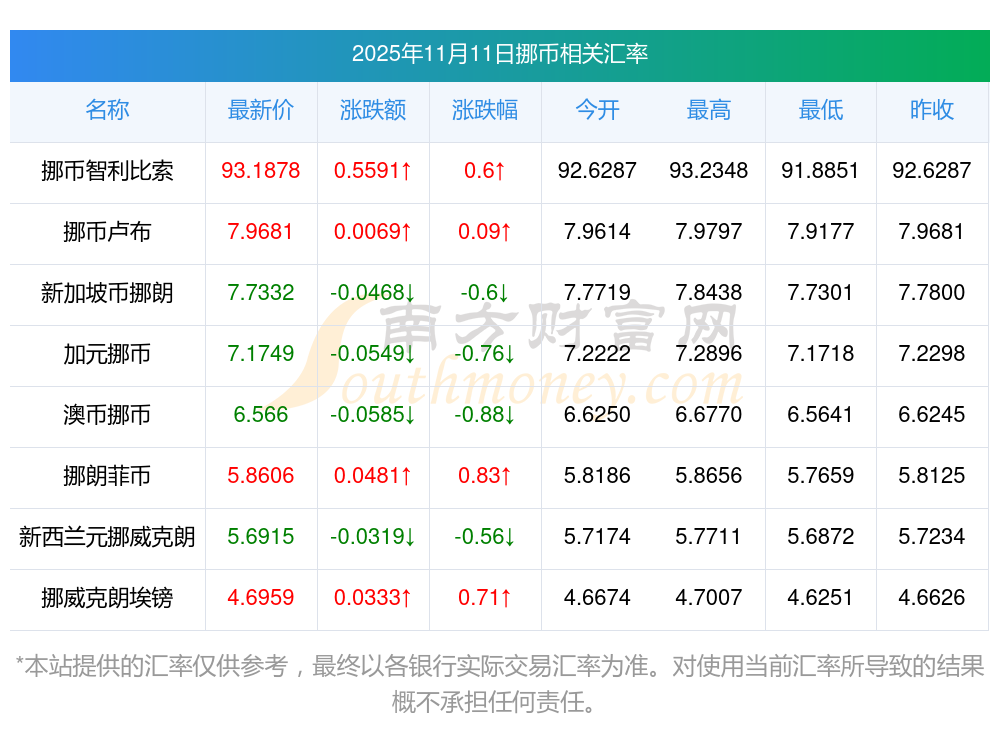Click latest price 6.566
Viewport: 1000px width, 733px height.
(x=261, y=415)
